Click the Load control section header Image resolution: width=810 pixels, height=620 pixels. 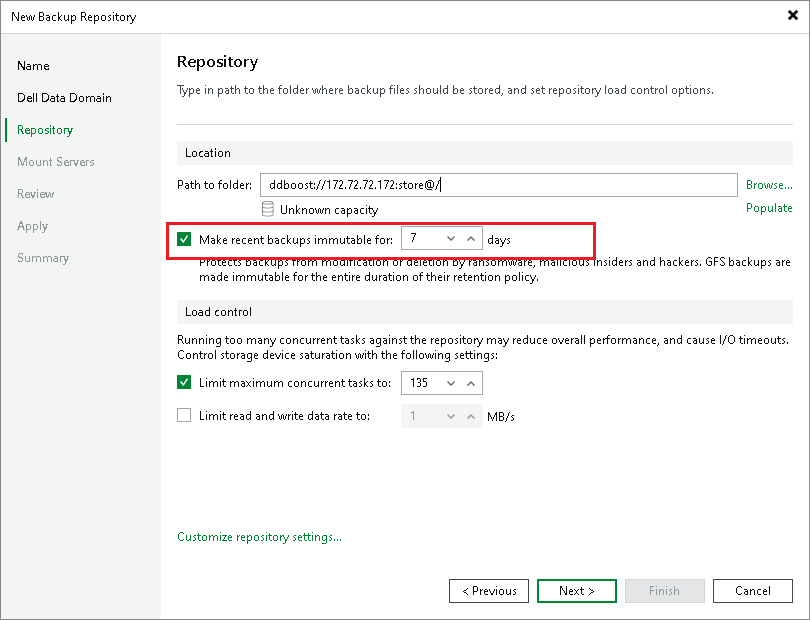[485, 312]
